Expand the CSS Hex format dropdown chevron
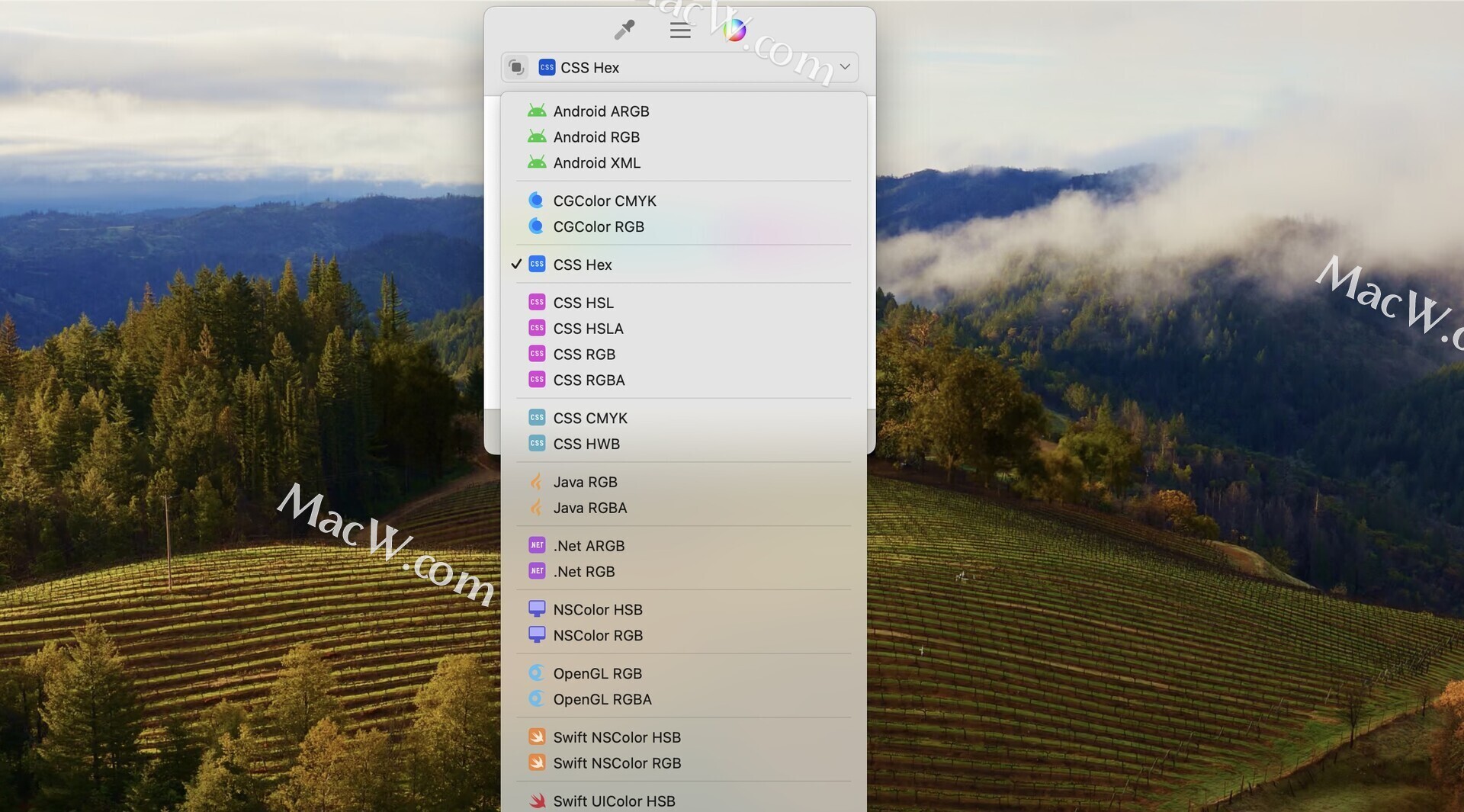Screen dimensions: 1464x812 tap(845, 67)
